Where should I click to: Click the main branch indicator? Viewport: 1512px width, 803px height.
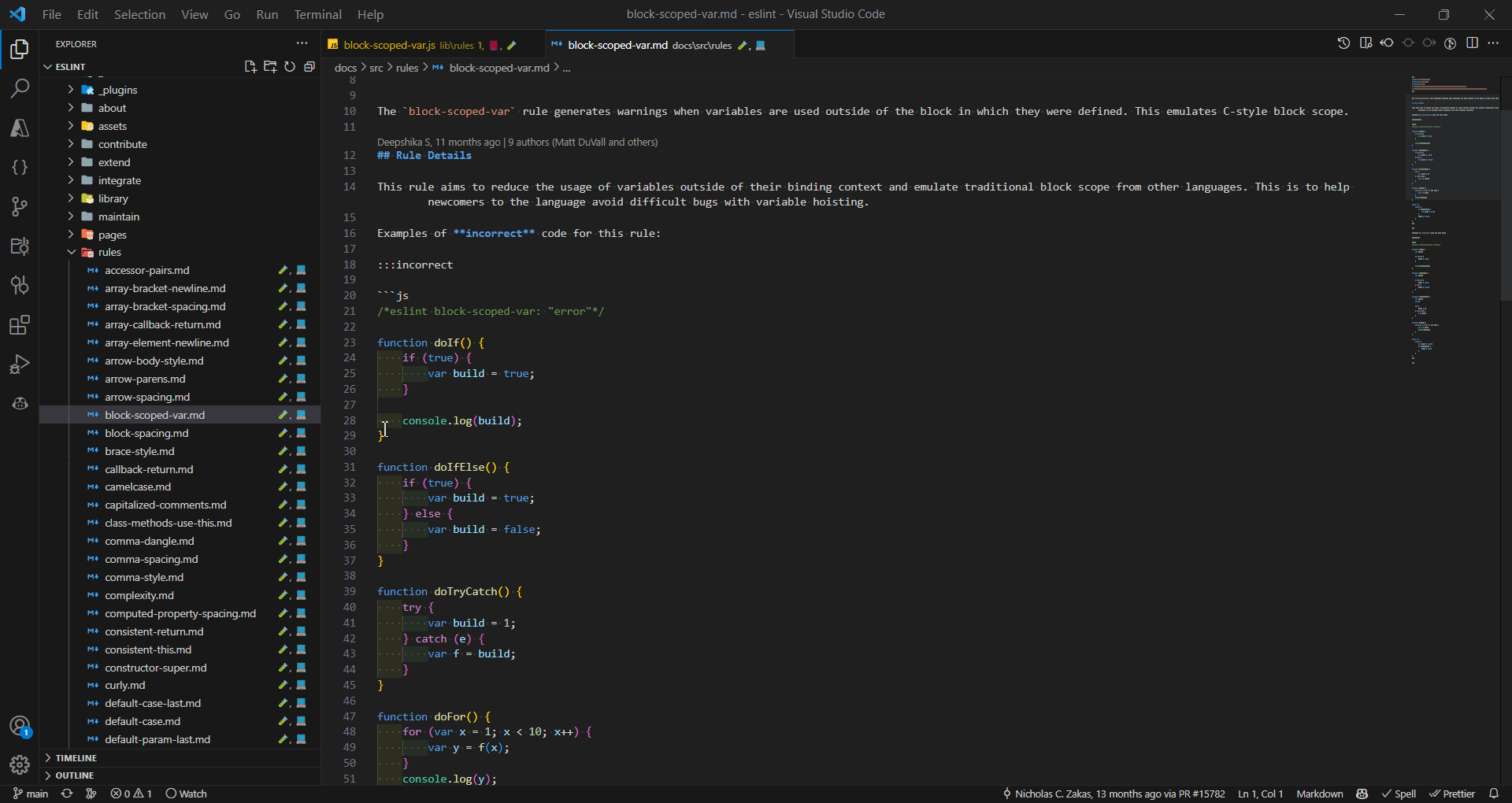(x=31, y=794)
